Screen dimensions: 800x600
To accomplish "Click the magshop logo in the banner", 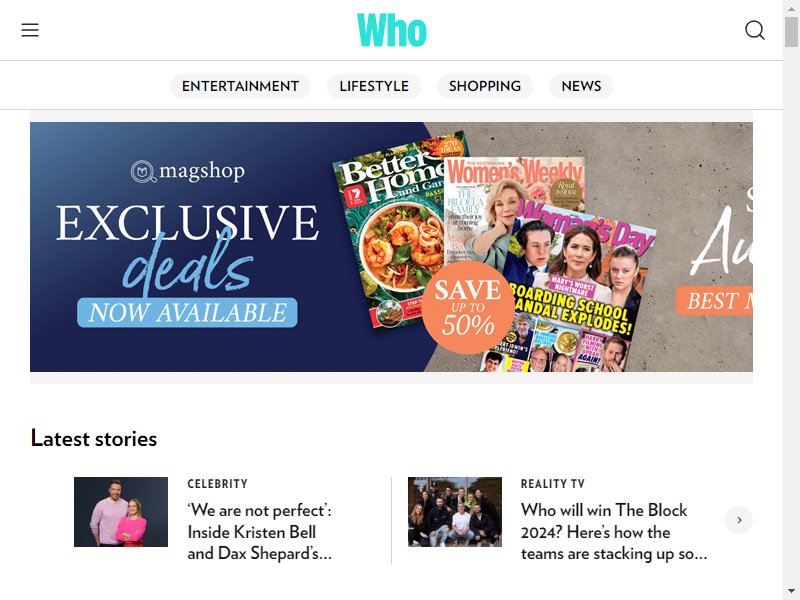I will click(x=188, y=171).
